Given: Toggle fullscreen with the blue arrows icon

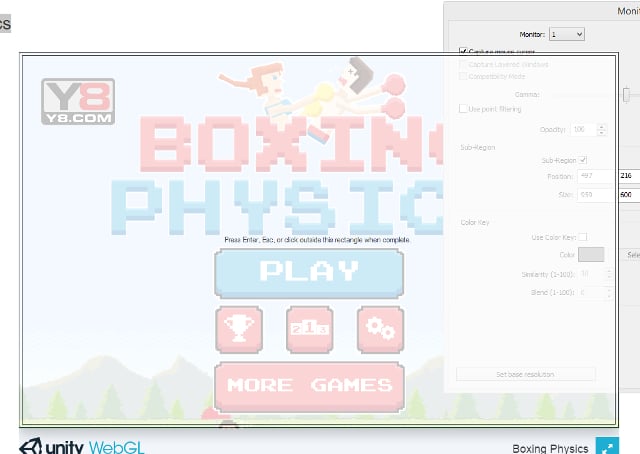Looking at the screenshot, I should 607,447.
